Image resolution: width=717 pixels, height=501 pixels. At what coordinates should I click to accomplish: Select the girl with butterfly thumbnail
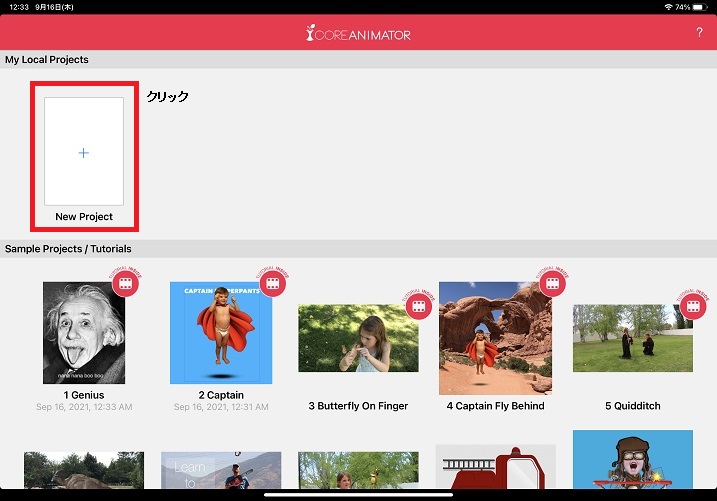(x=358, y=339)
